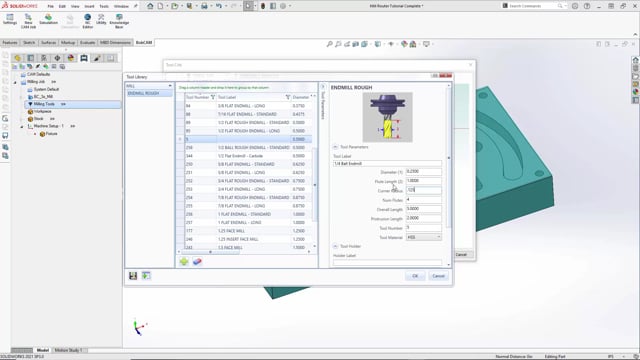The height and width of the screenshot is (360, 640).
Task: Open the NC Editor tool
Action: (88, 21)
